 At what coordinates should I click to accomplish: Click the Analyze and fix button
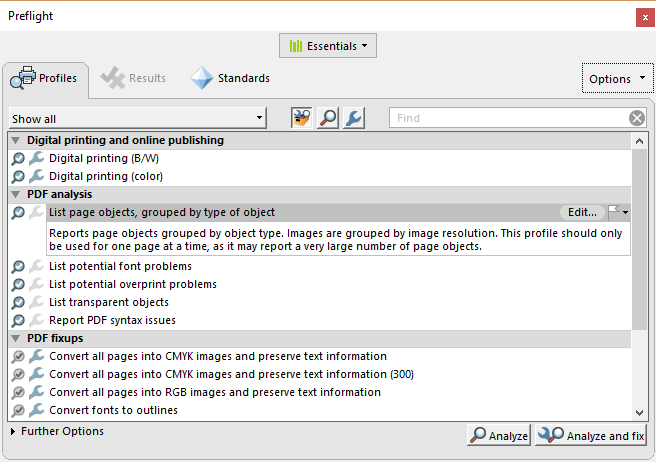point(591,435)
